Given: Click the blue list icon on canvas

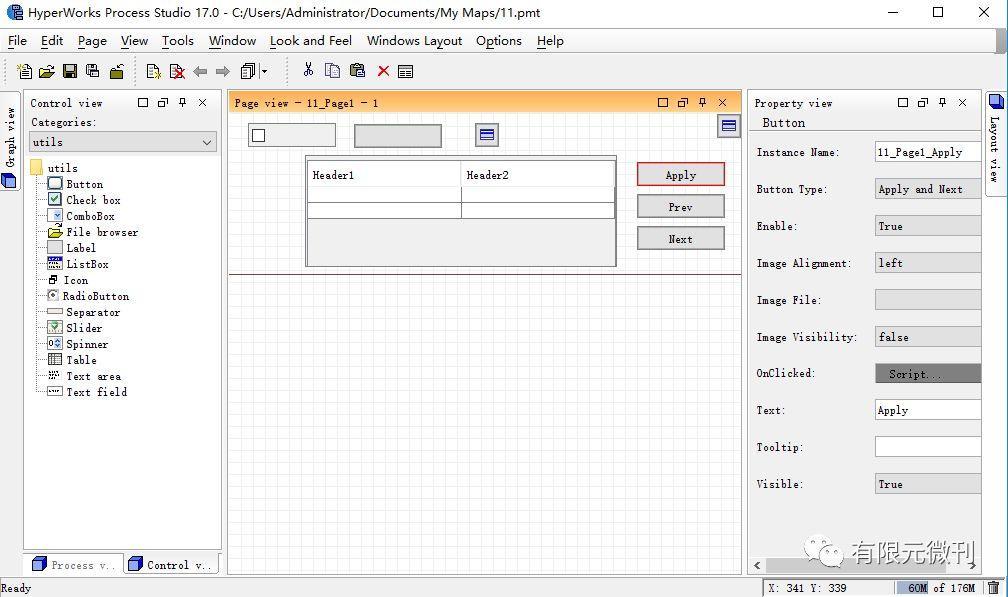Looking at the screenshot, I should click(x=487, y=135).
